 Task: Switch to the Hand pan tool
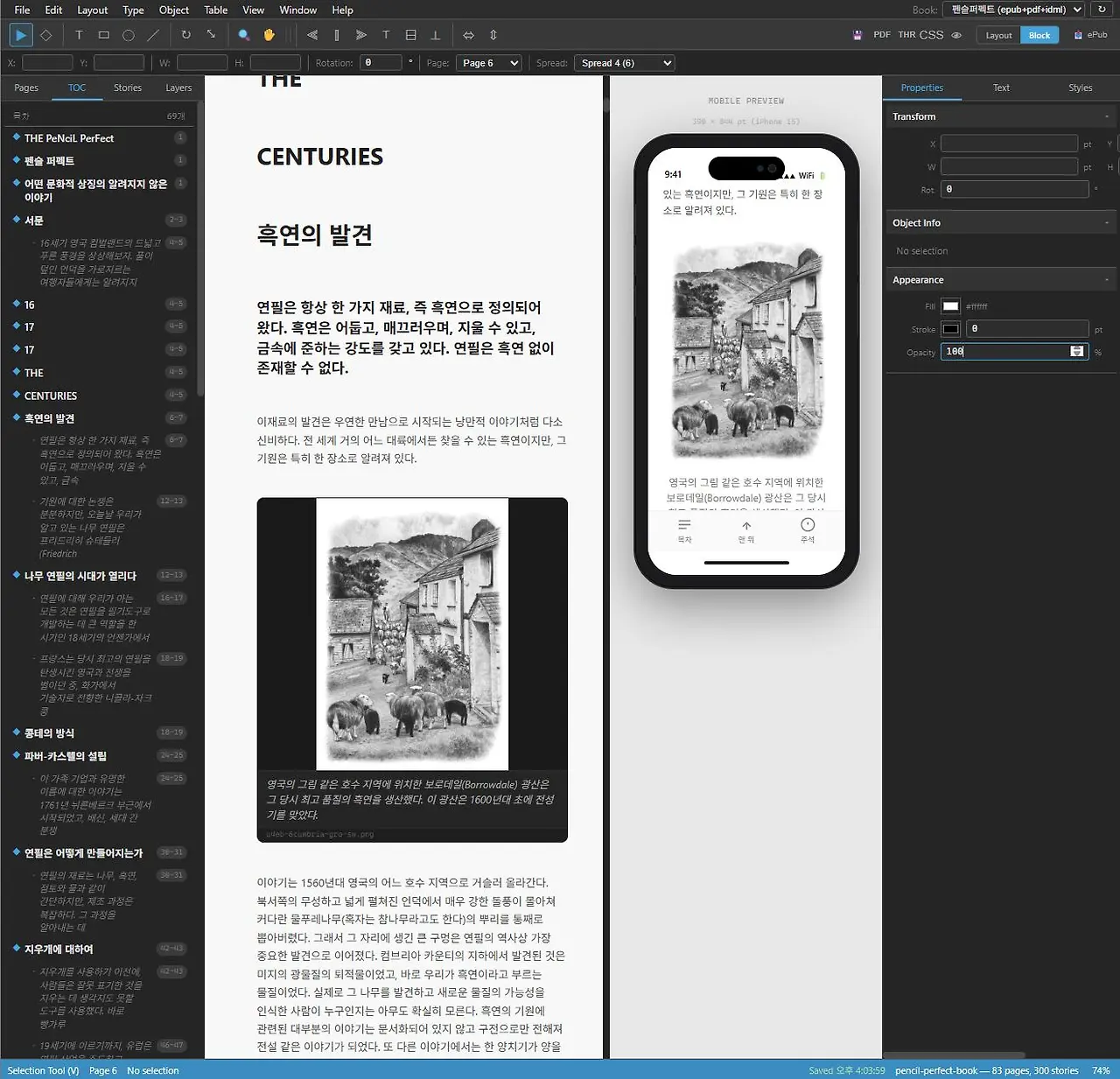[269, 35]
